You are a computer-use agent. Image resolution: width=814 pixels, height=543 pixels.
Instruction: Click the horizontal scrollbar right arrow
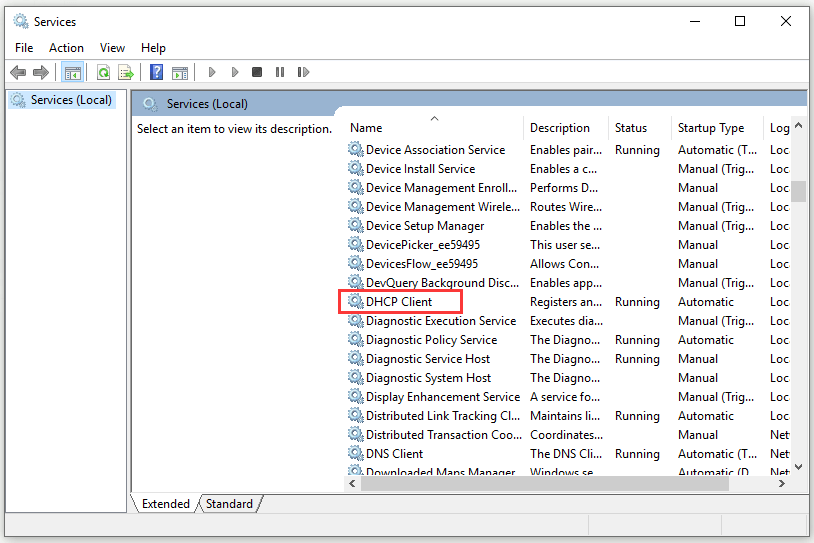(x=781, y=484)
